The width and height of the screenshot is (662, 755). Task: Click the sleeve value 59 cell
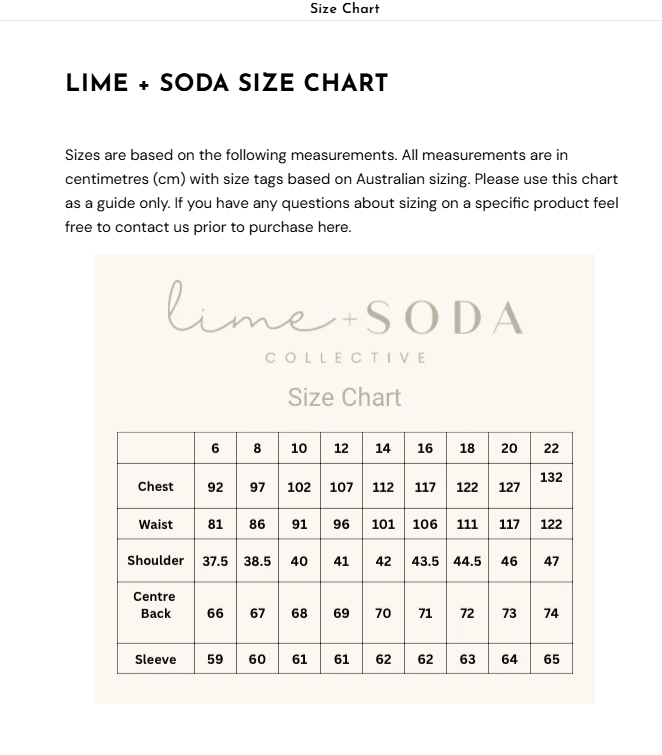[215, 659]
